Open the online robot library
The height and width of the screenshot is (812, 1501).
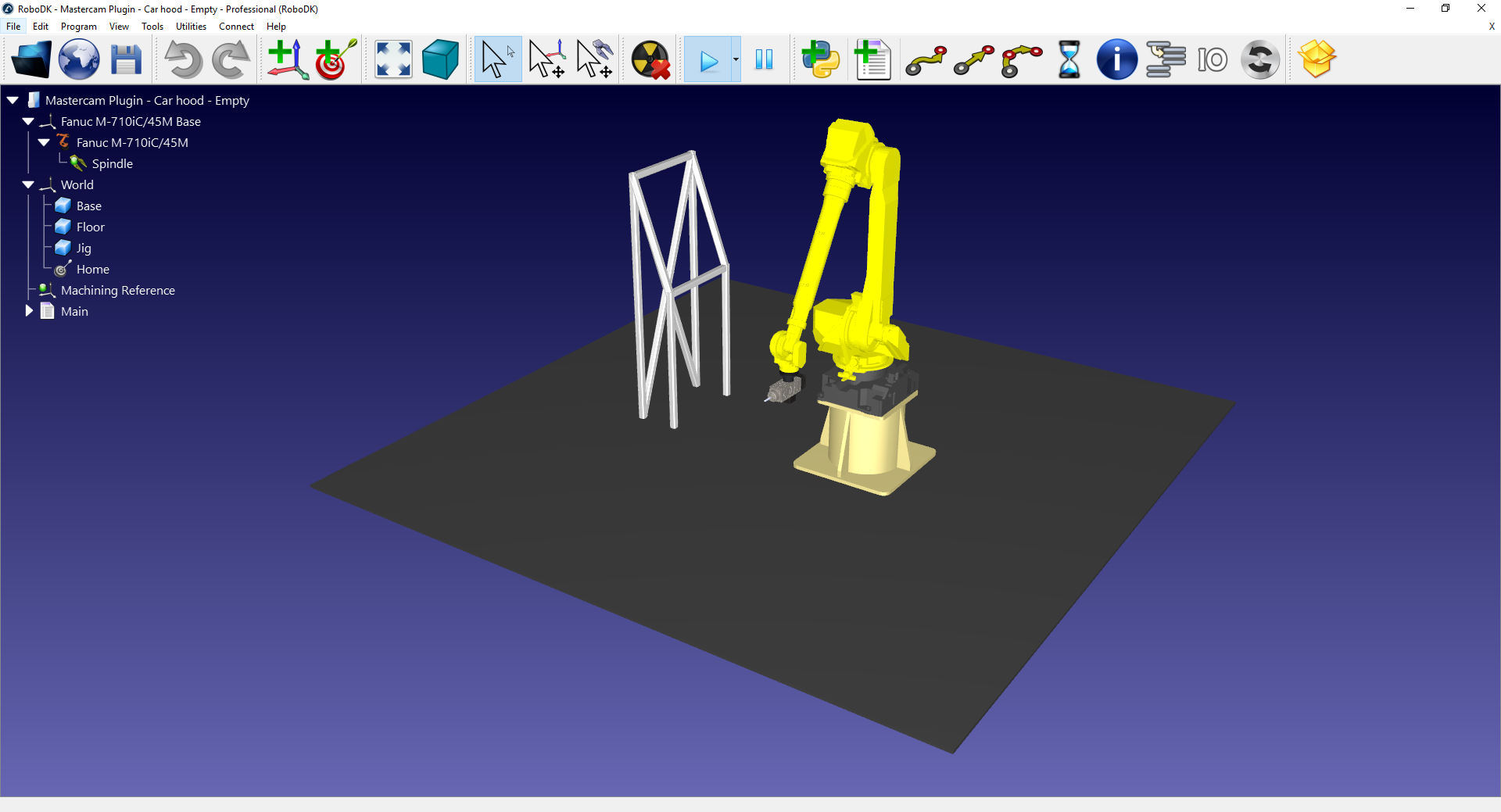tap(78, 59)
